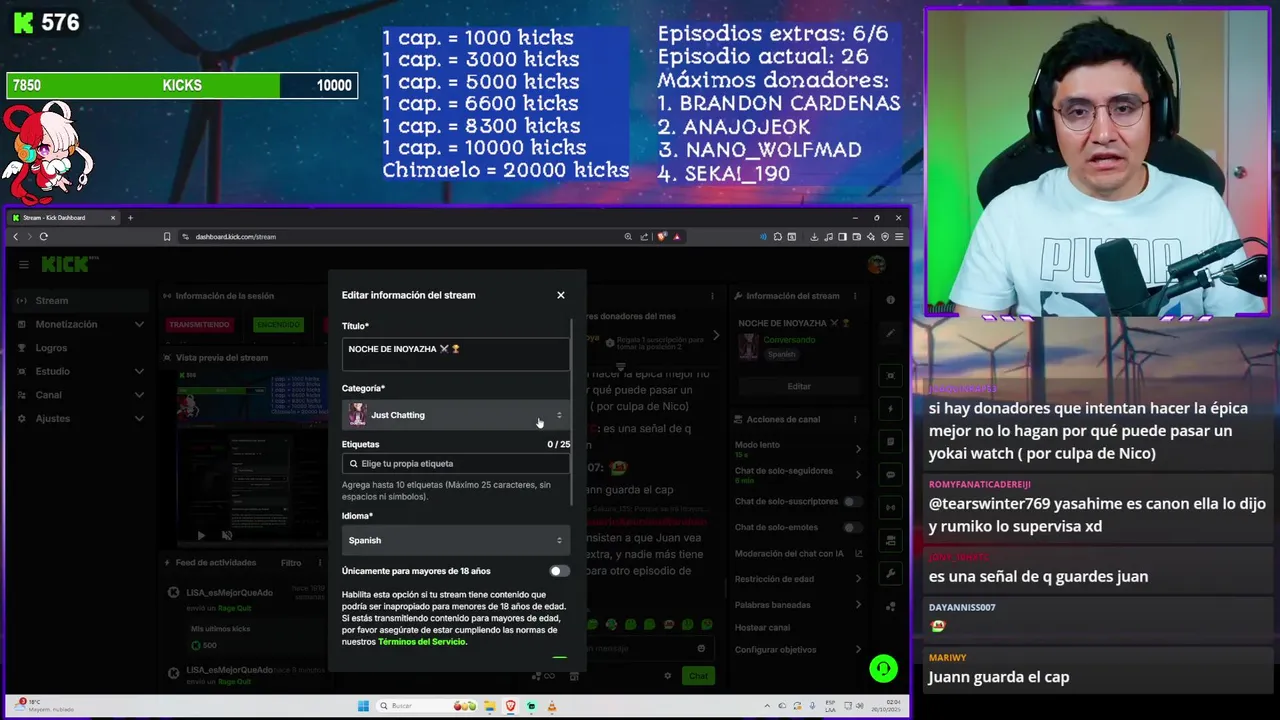Switch to Stream - Kick Dashboard tab

[64, 218]
